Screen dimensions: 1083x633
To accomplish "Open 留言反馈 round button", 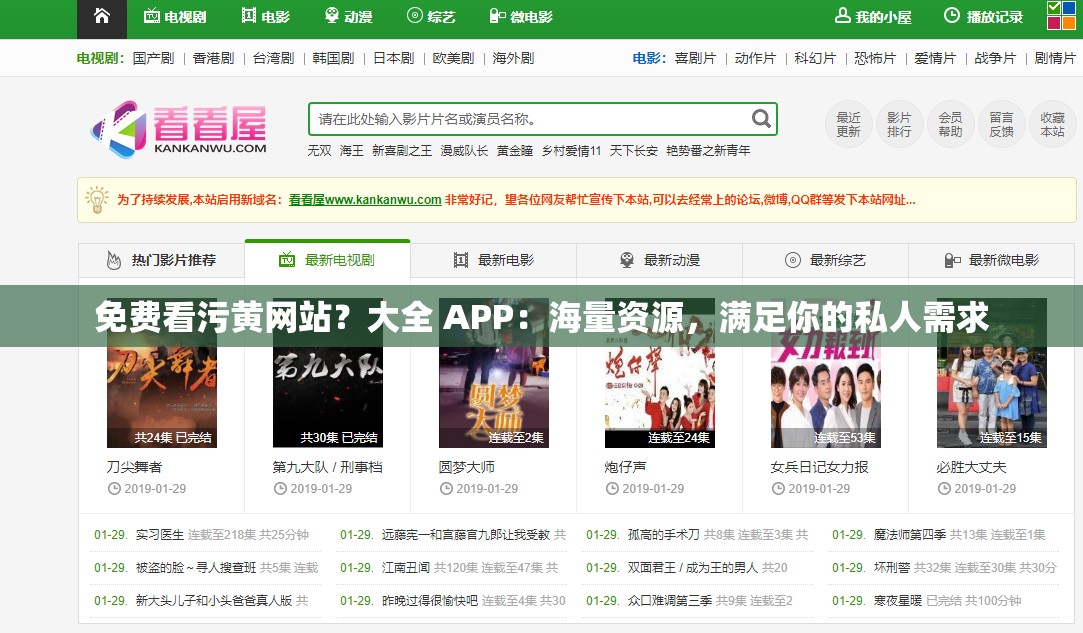I will point(1001,124).
